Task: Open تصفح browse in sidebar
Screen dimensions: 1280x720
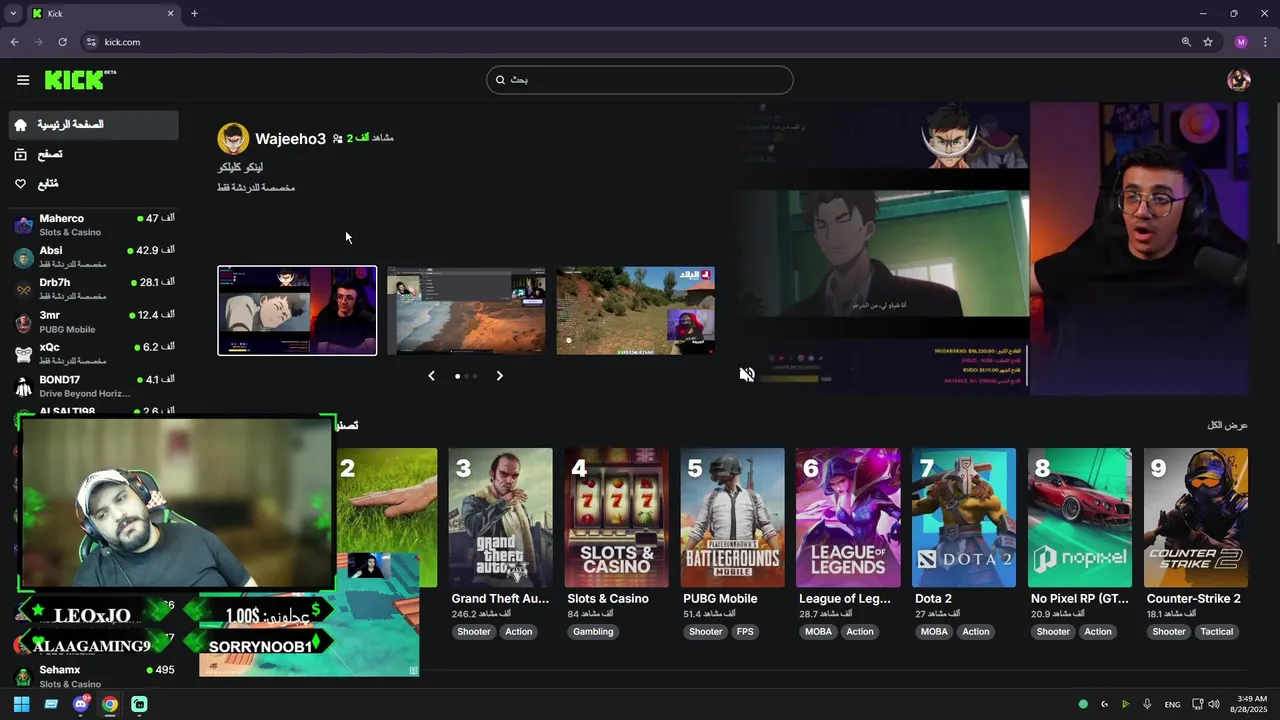Action: point(94,155)
